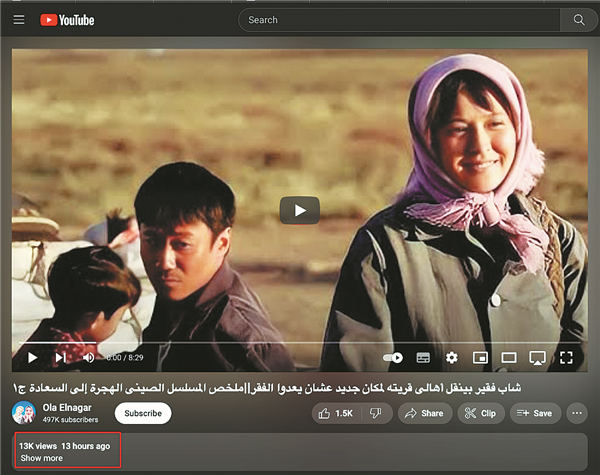Toggle the autoplay switch
The image size is (600, 475).
[x=393, y=357]
